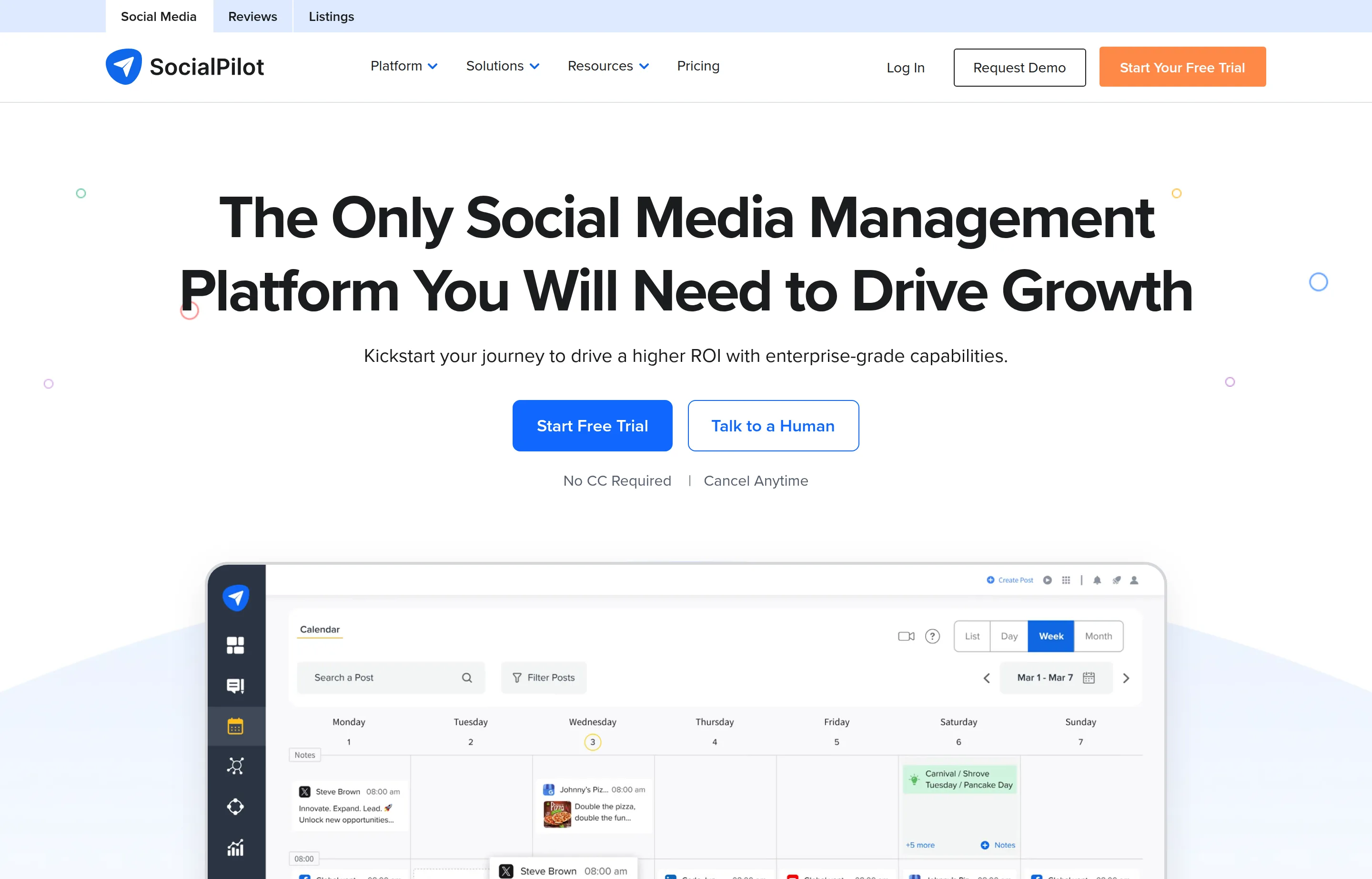Open the notifications bell icon
The height and width of the screenshot is (879, 1372).
point(1097,580)
